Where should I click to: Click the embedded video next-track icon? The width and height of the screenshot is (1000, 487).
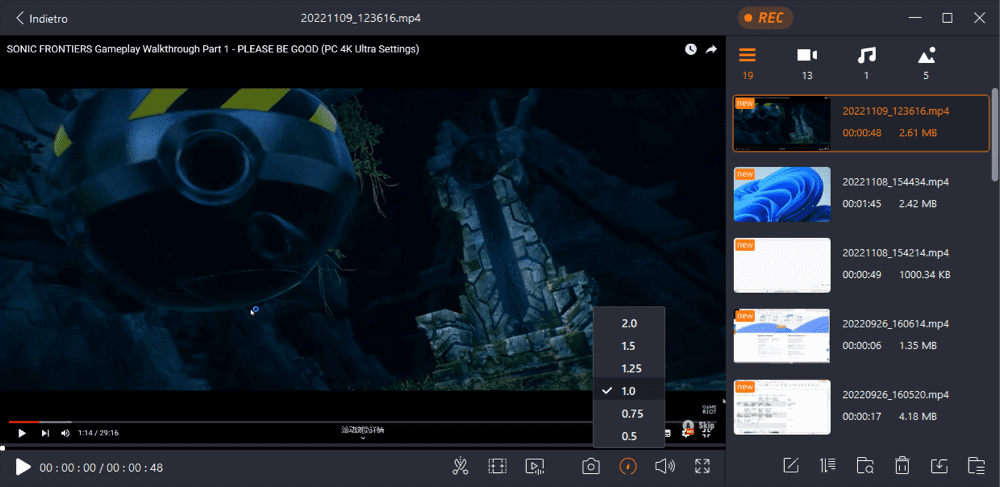(x=45, y=433)
